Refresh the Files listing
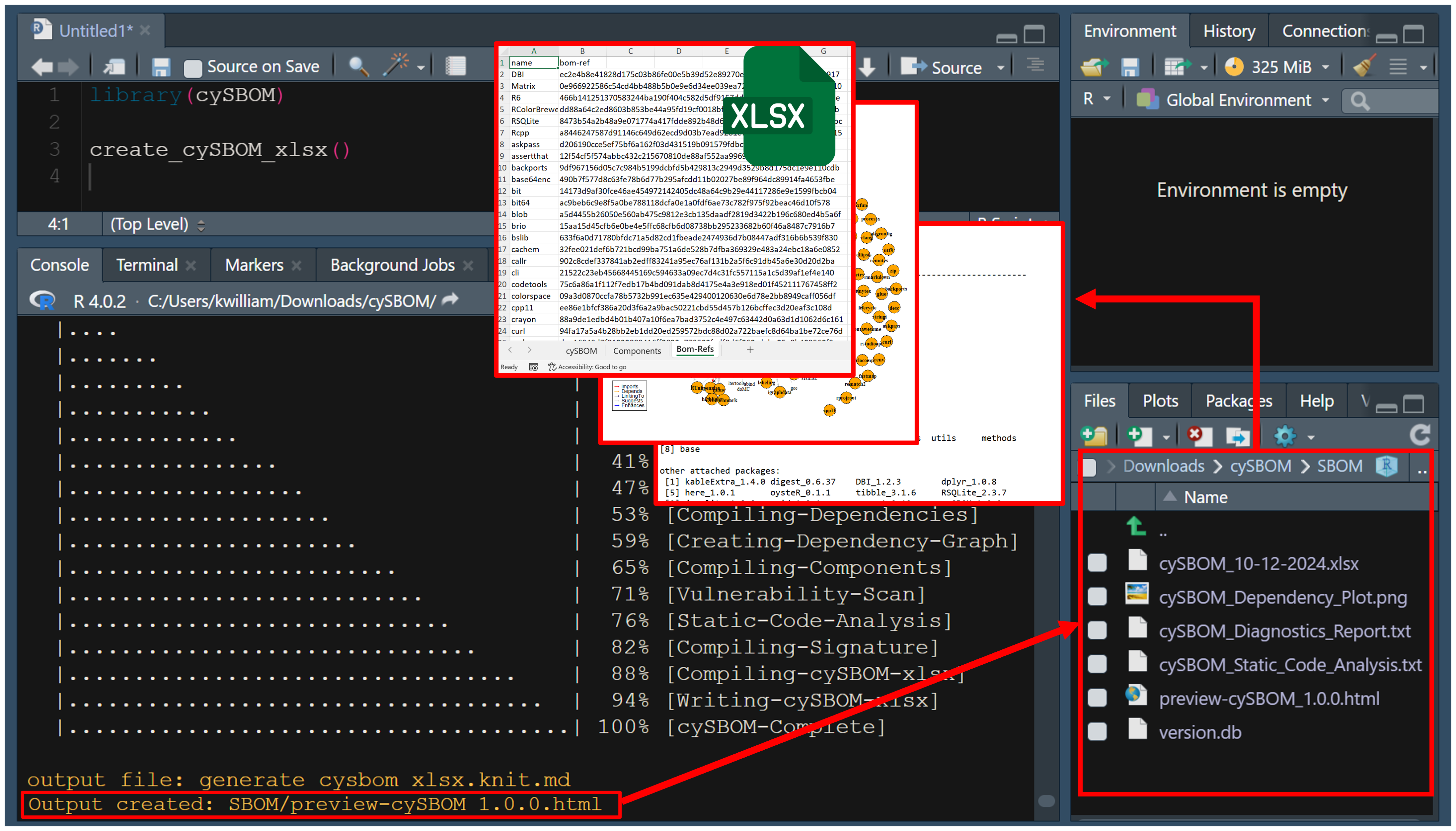1456x831 pixels. (x=1419, y=436)
